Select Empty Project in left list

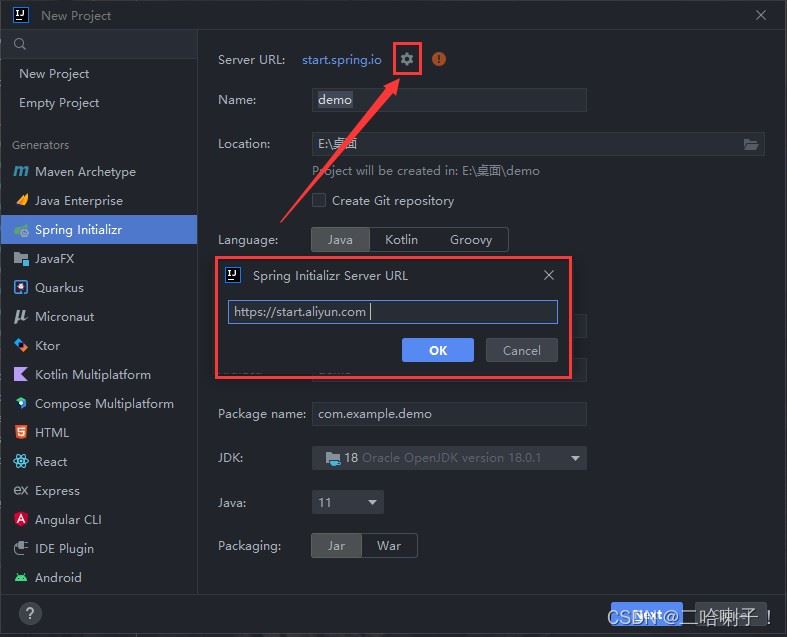(59, 103)
